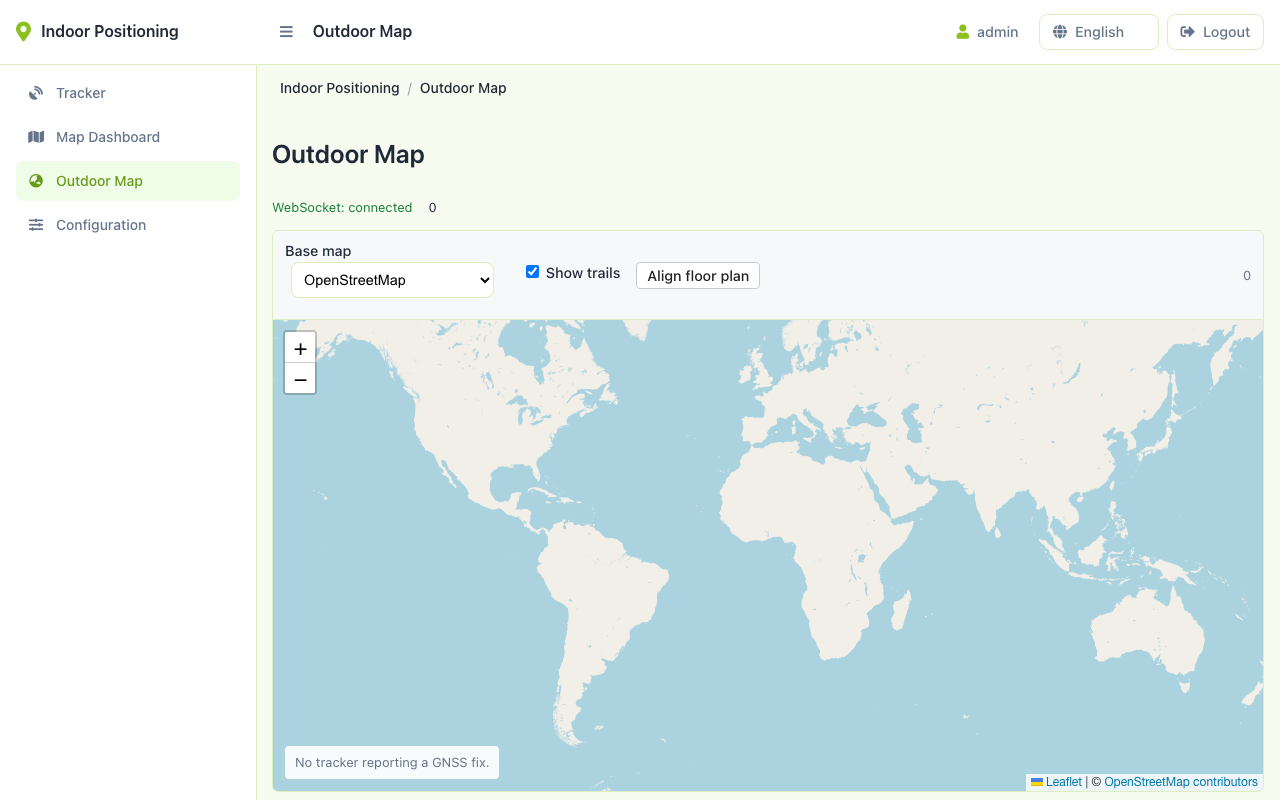Click the admin user icon
This screenshot has height=800, width=1280.
[x=963, y=32]
